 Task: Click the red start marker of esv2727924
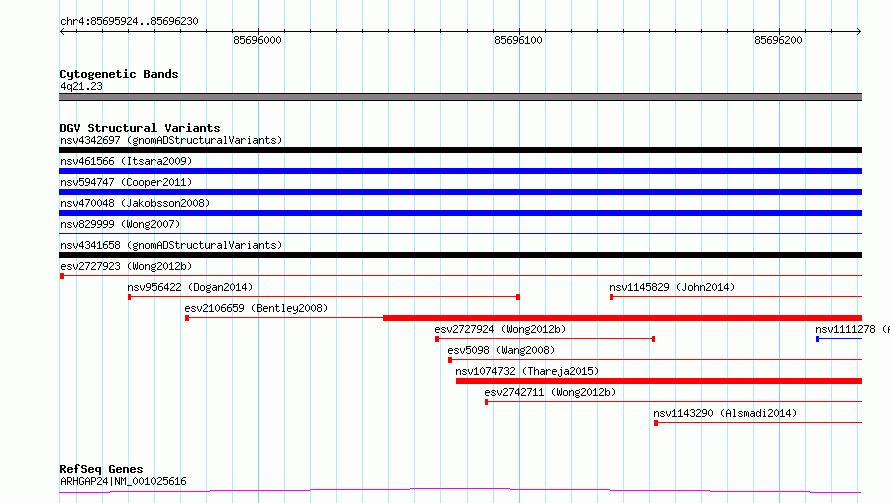click(437, 339)
